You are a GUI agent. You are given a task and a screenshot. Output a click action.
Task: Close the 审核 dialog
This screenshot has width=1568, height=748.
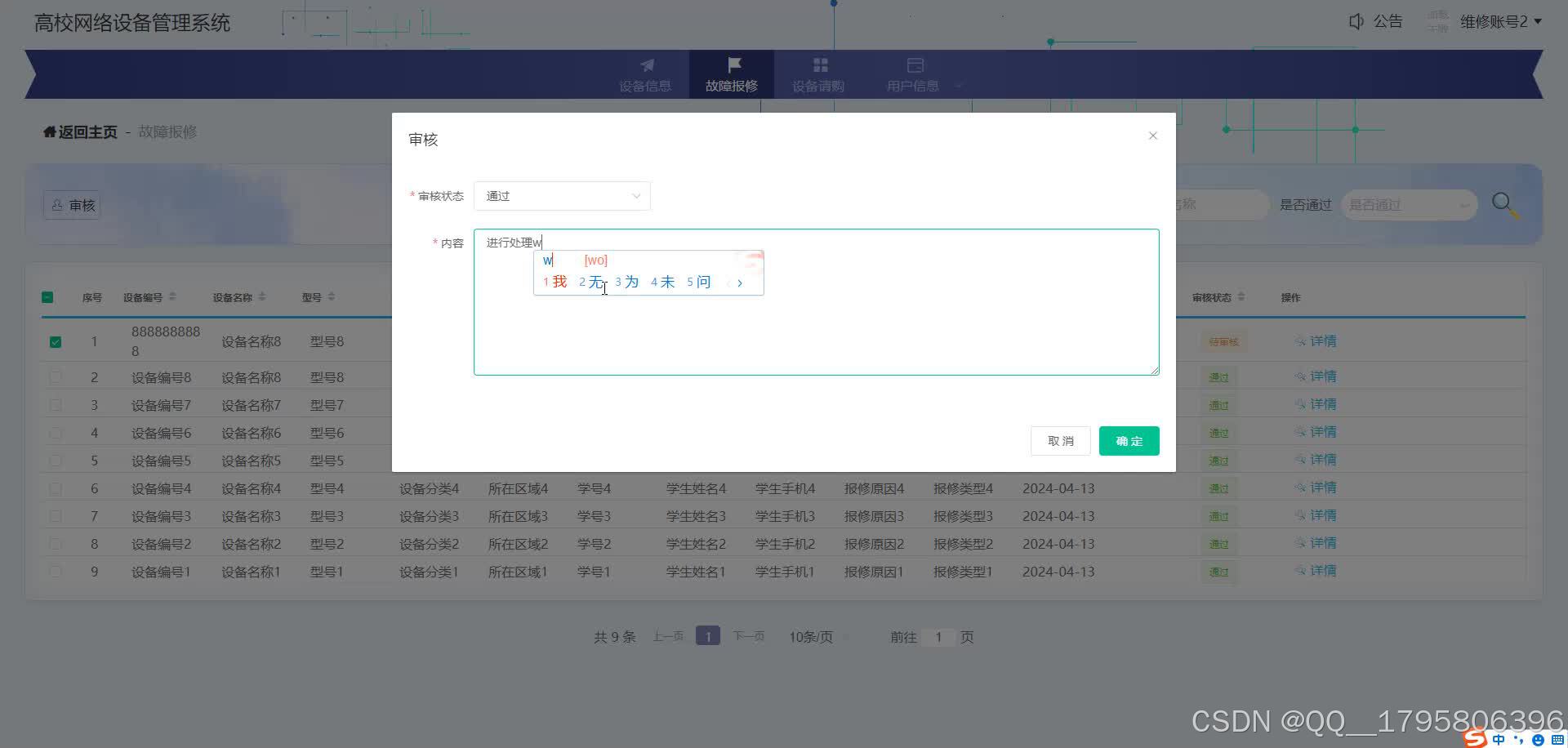(x=1153, y=136)
